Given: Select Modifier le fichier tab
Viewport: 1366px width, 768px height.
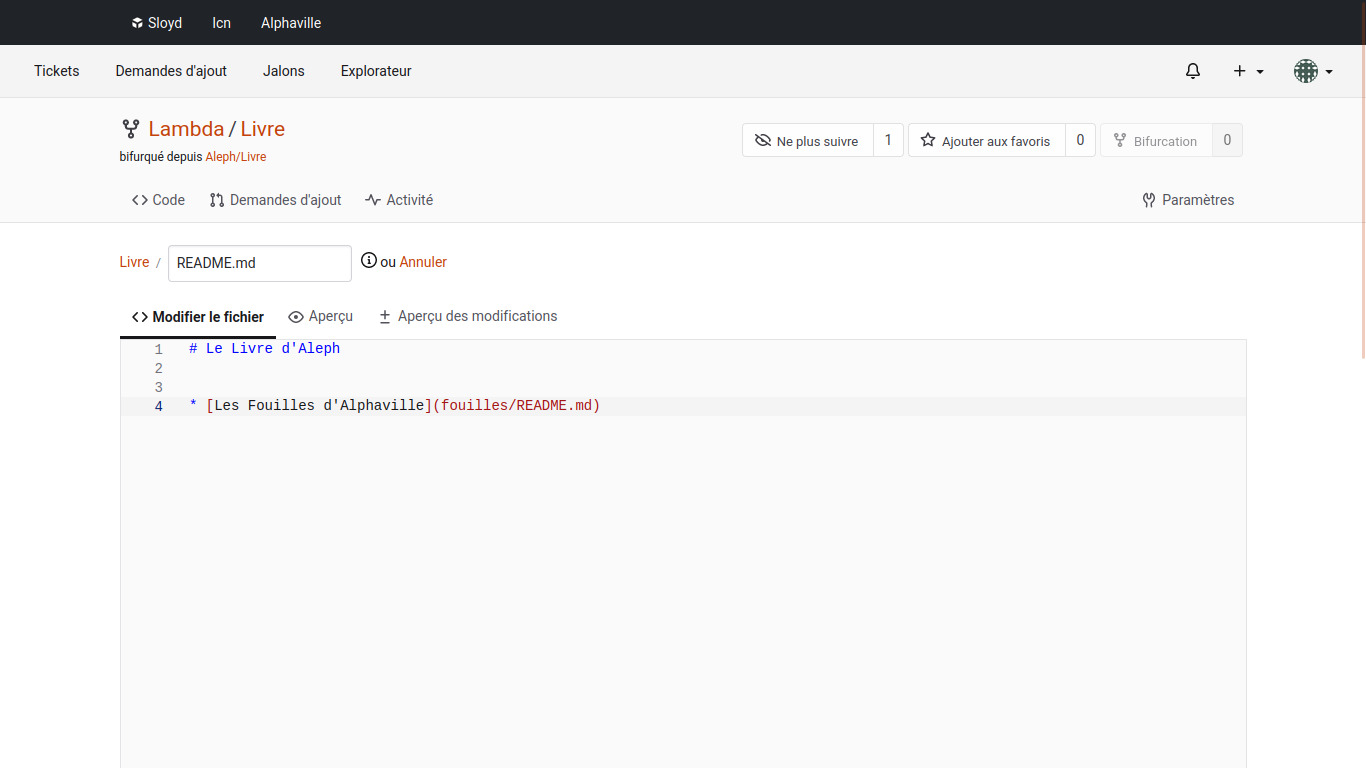Looking at the screenshot, I should [x=198, y=317].
